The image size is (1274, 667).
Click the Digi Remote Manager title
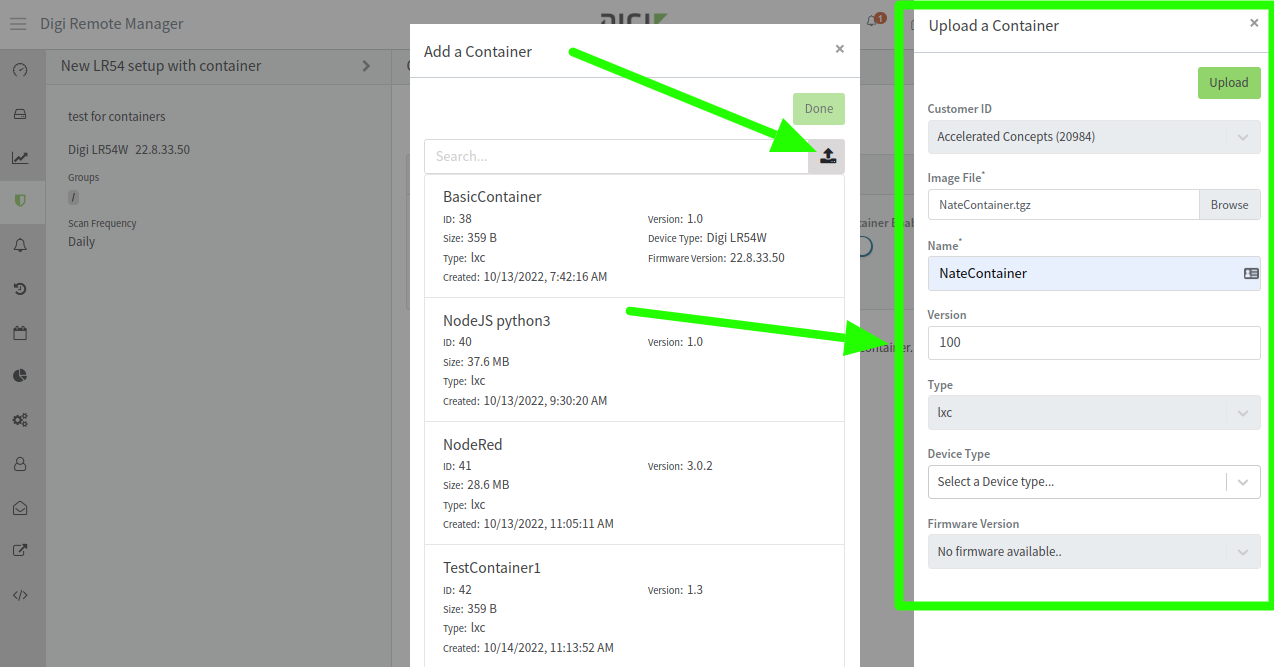click(x=112, y=24)
